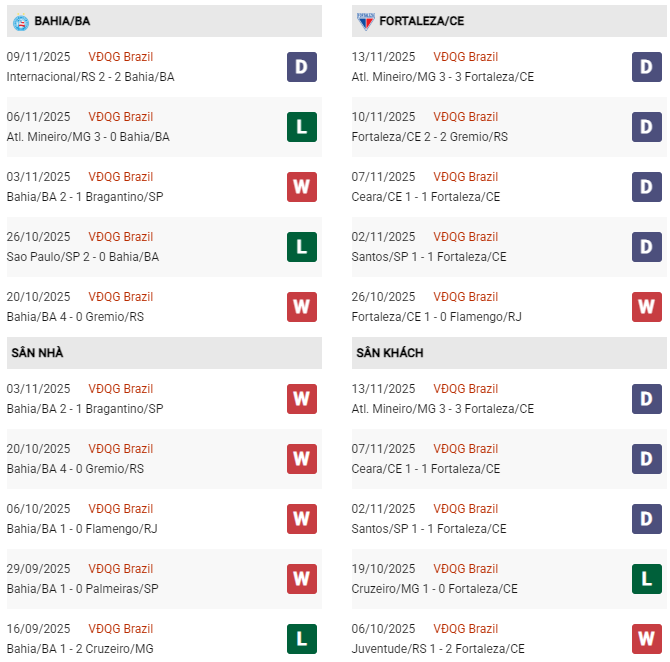Open Bahia/BA 1-0 Flamengo/RJ match row
This screenshot has height=662, width=670.
click(84, 529)
